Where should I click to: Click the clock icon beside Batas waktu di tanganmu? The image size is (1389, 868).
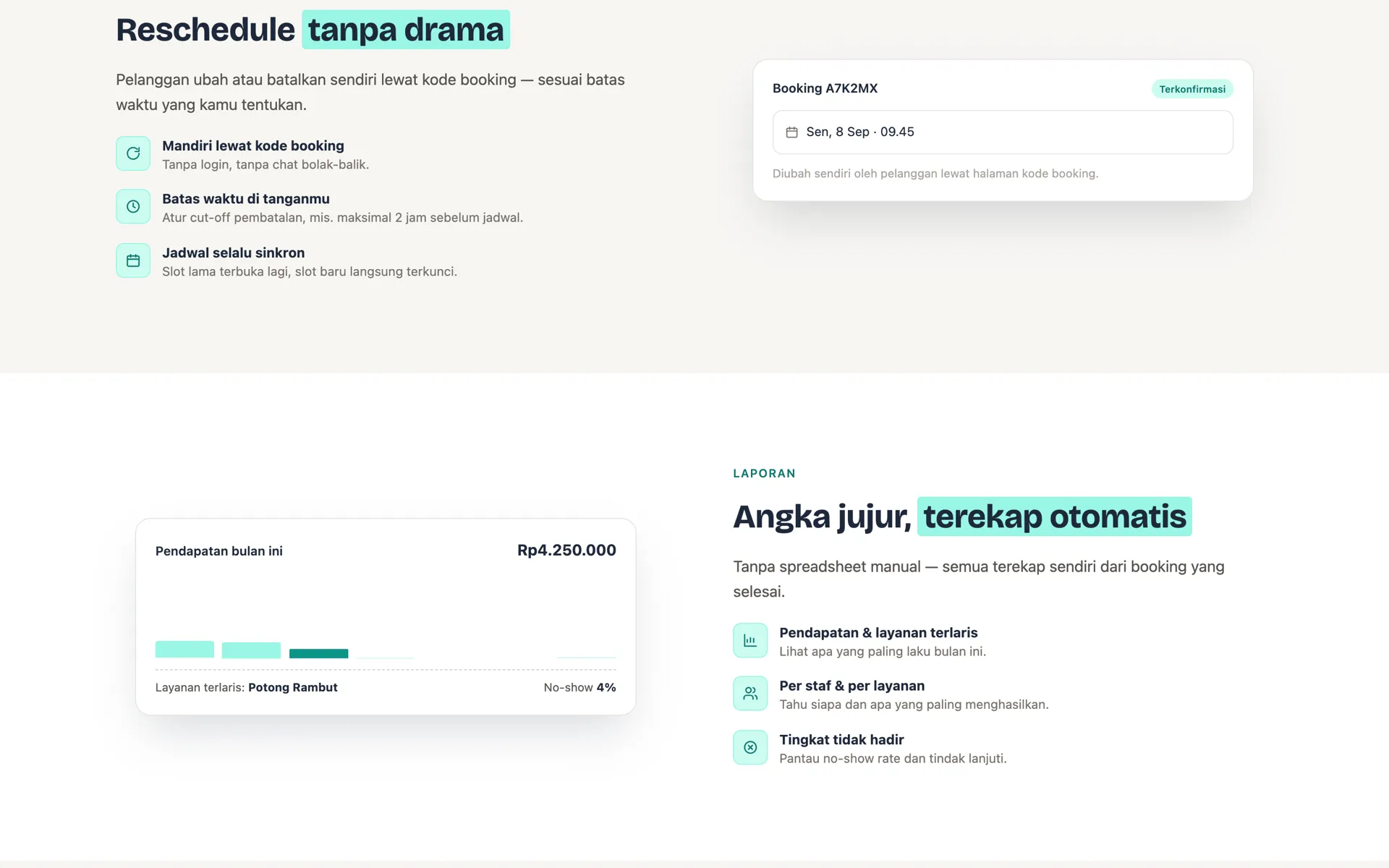[133, 207]
